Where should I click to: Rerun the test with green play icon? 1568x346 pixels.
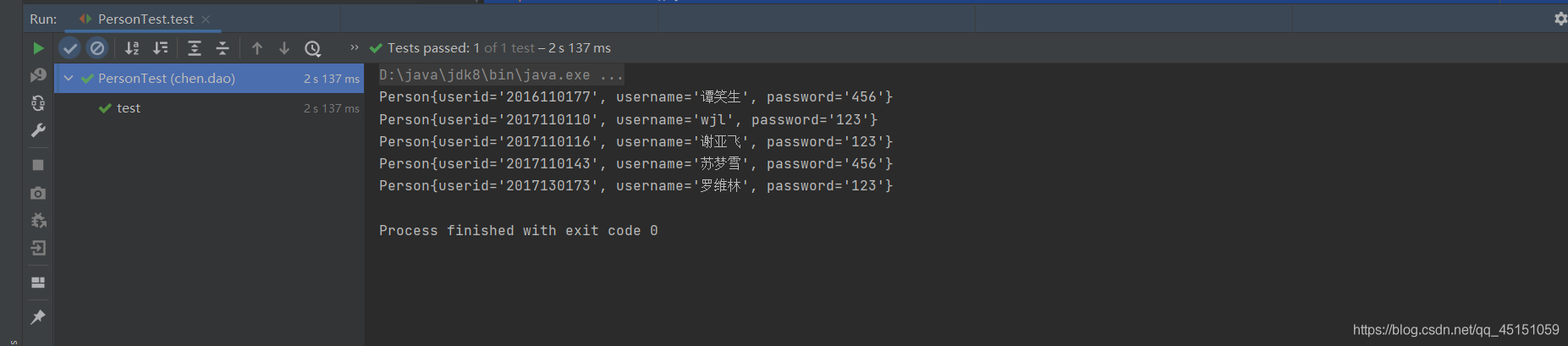38,48
